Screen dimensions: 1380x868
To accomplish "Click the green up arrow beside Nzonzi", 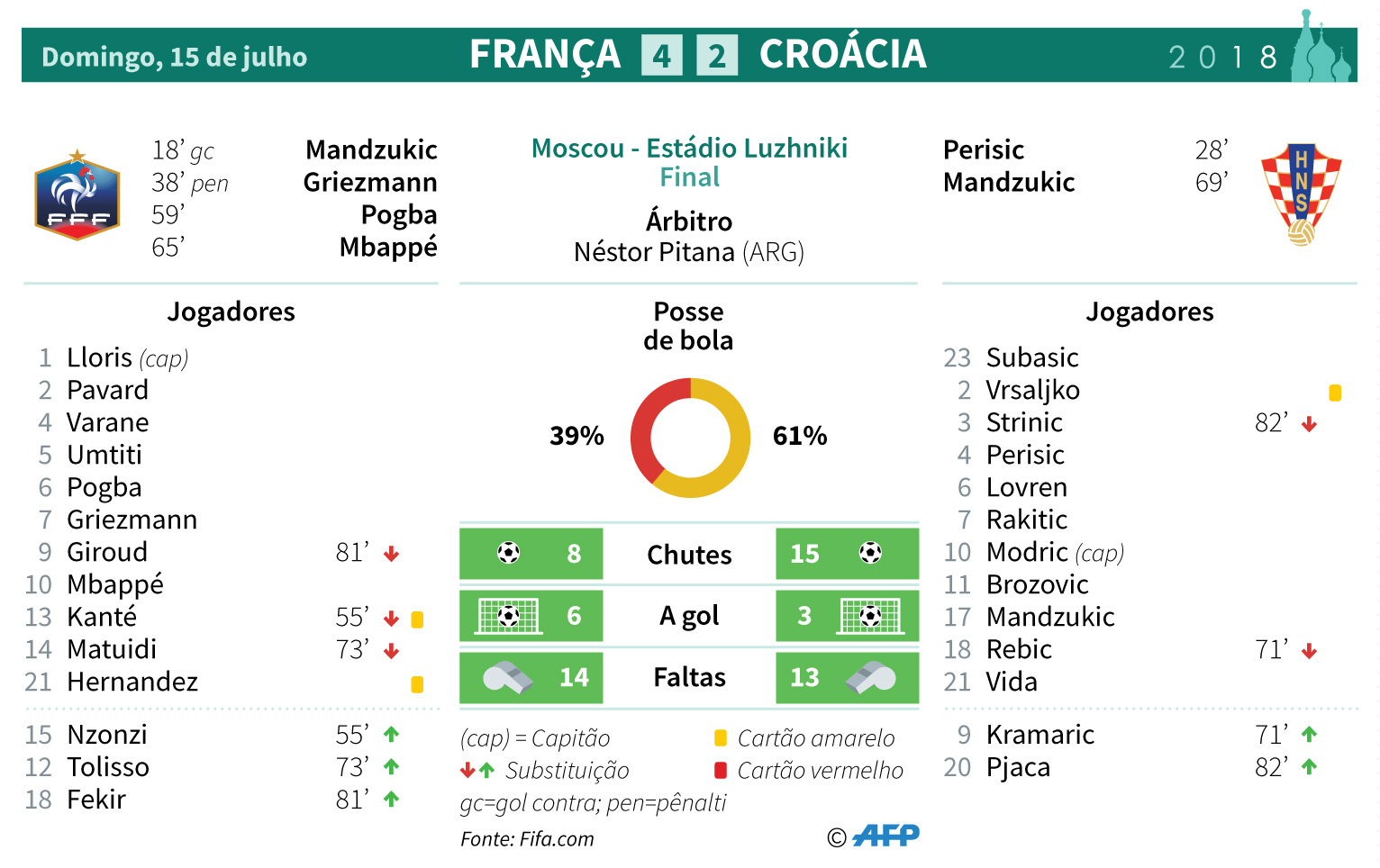I will coord(391,735).
